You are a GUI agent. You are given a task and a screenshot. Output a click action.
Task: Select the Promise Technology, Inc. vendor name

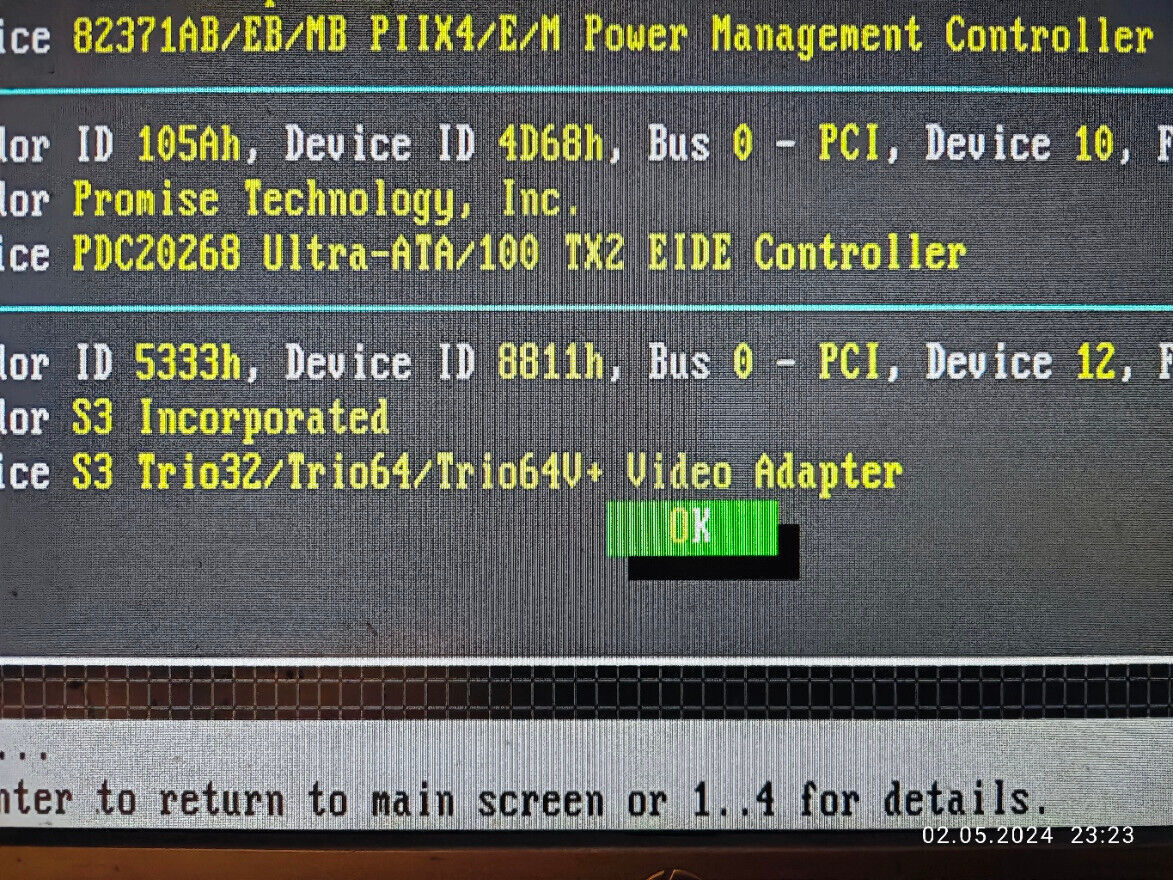click(326, 201)
